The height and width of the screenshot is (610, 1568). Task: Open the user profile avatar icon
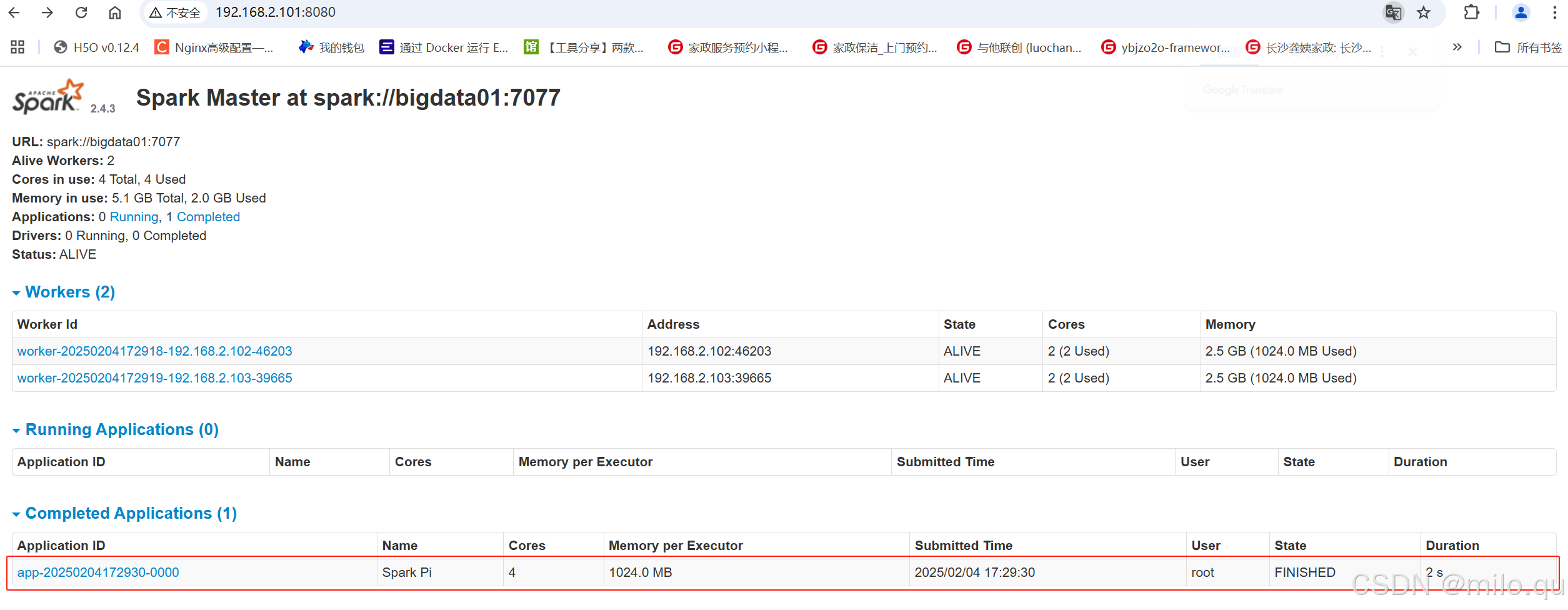[1521, 12]
